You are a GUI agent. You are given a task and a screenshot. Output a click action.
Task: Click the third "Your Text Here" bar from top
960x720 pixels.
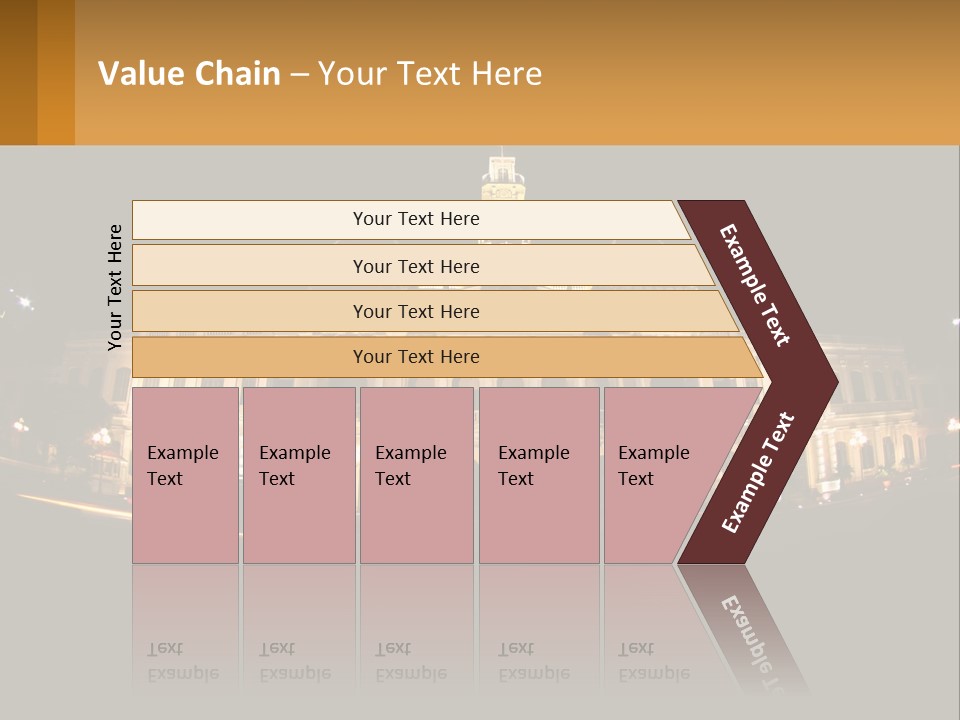click(415, 311)
